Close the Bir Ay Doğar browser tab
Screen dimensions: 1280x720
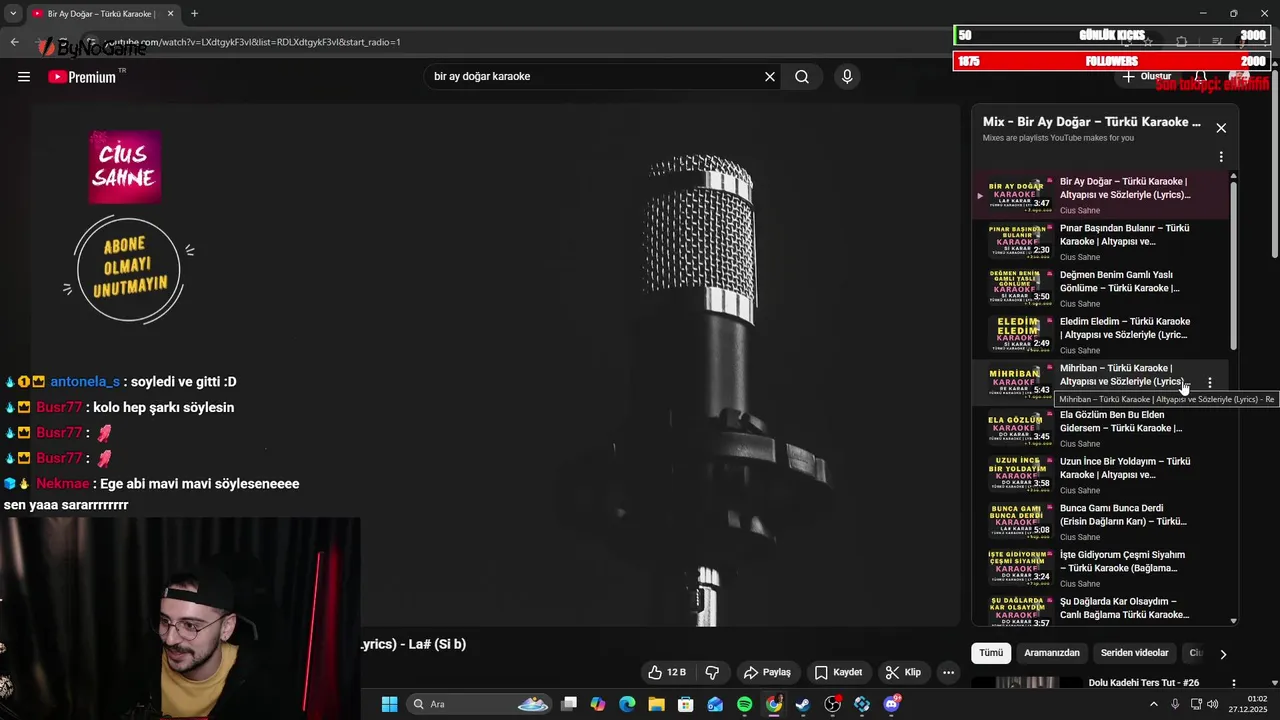tap(170, 14)
